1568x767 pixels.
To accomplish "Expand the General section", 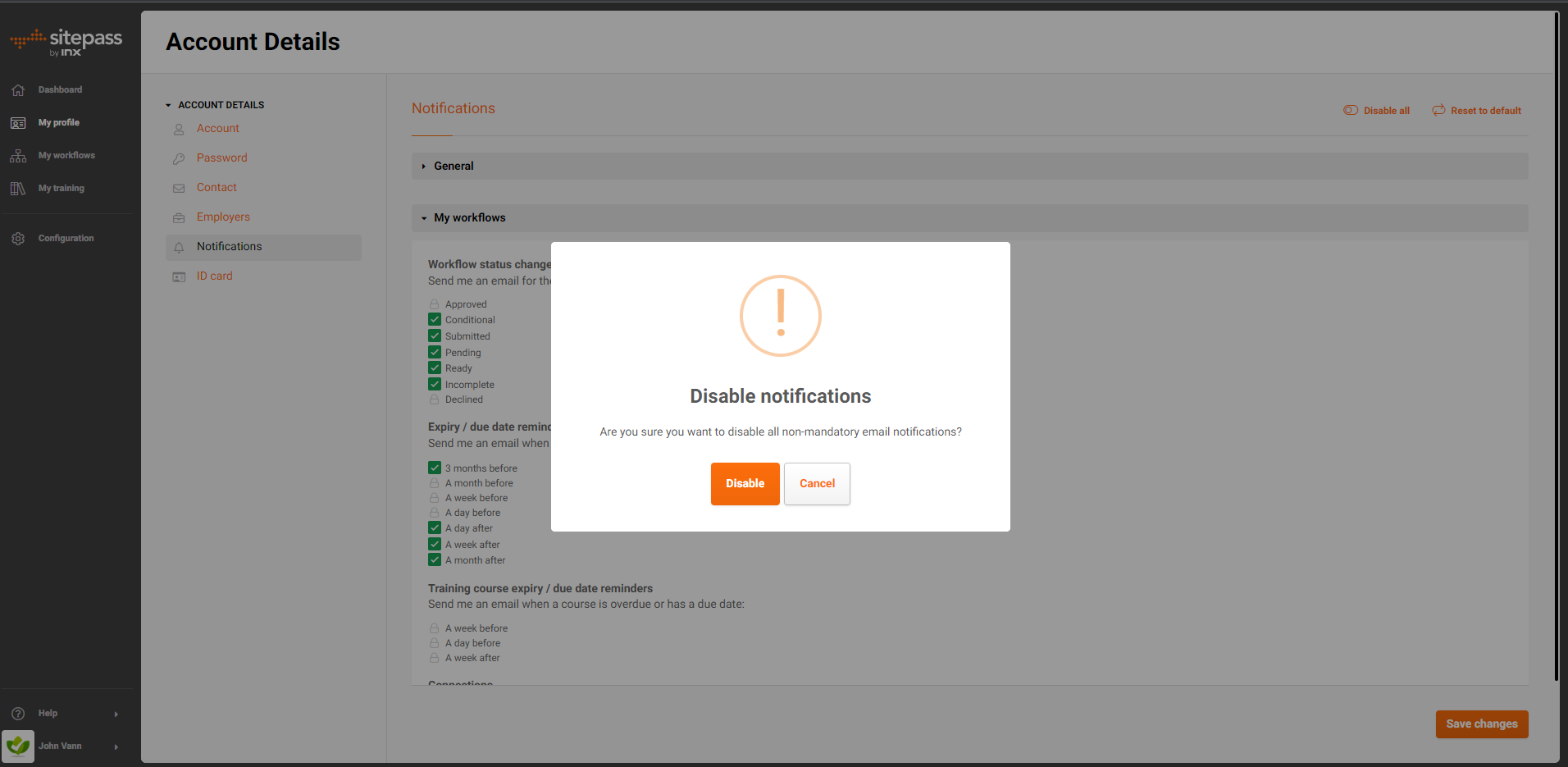I will [x=969, y=166].
